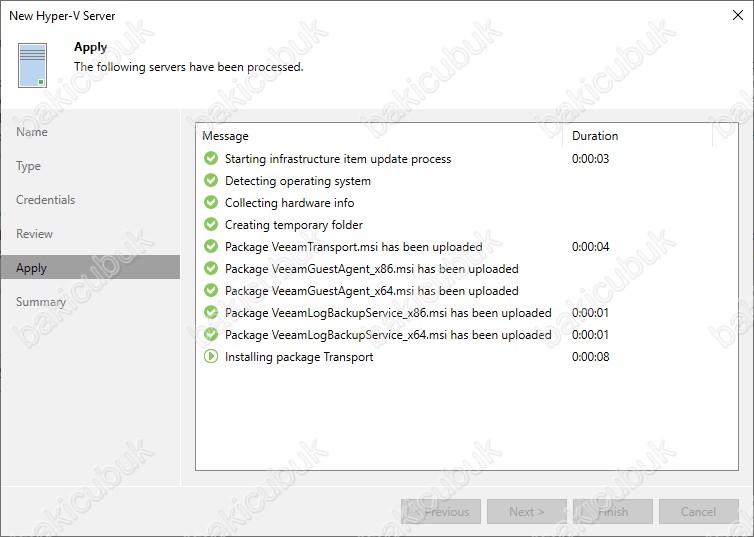Click green check beside VeeamGuestAgent_x64.msi row
Viewport: 754px width, 537px height.
pos(211,290)
